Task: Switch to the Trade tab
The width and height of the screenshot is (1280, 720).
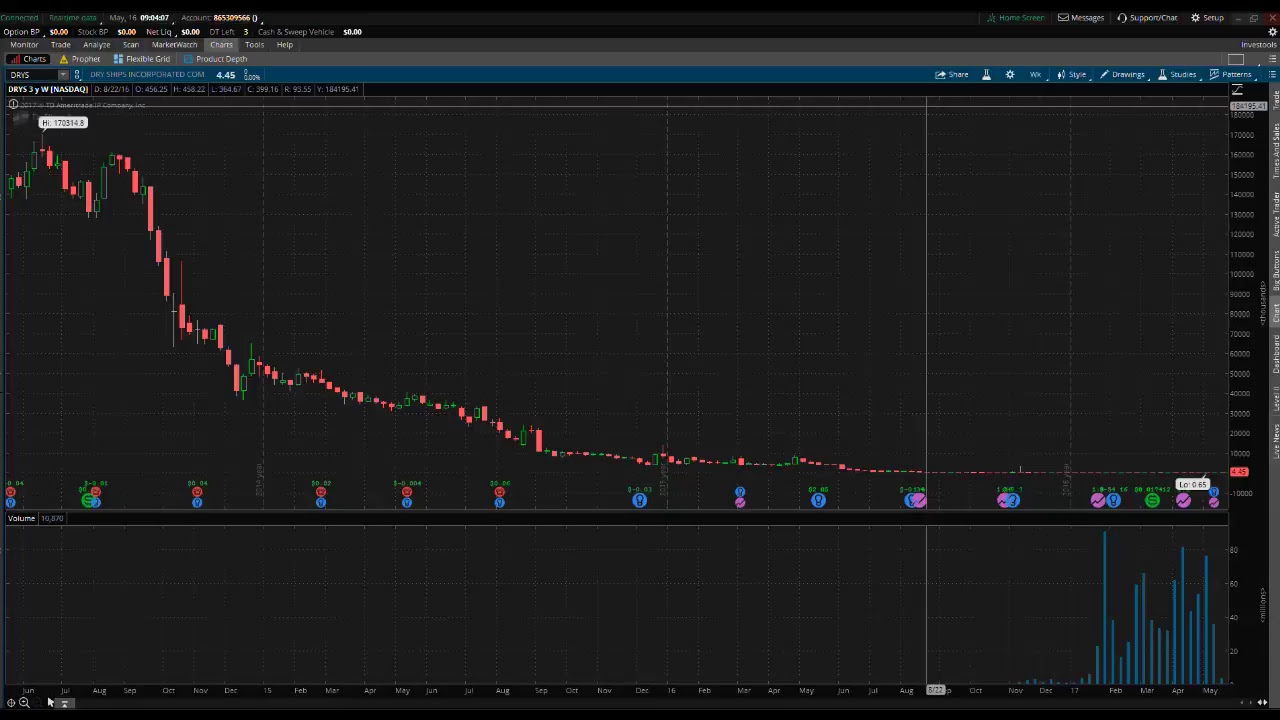Action: click(x=61, y=45)
